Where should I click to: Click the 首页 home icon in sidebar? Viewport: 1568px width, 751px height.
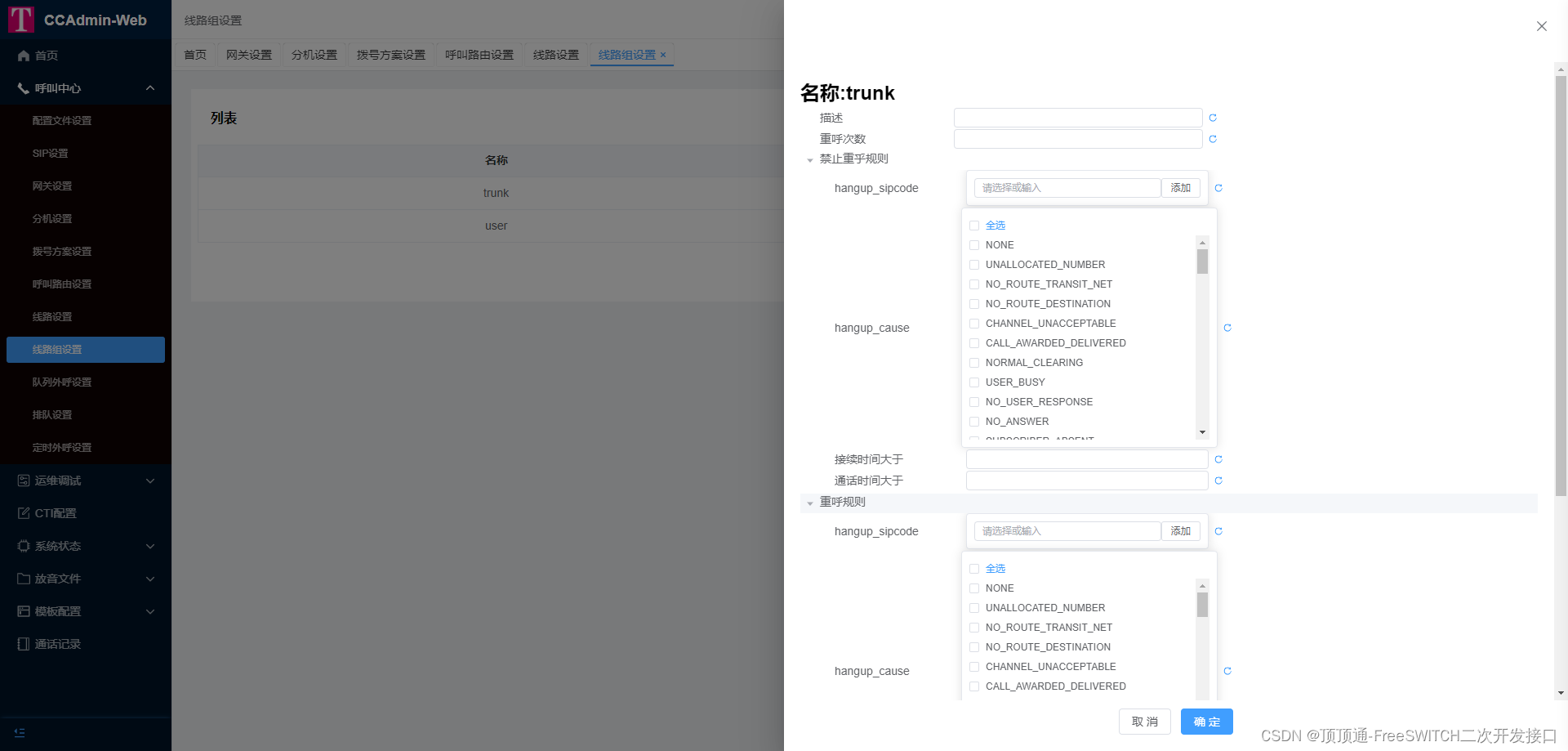coord(23,56)
